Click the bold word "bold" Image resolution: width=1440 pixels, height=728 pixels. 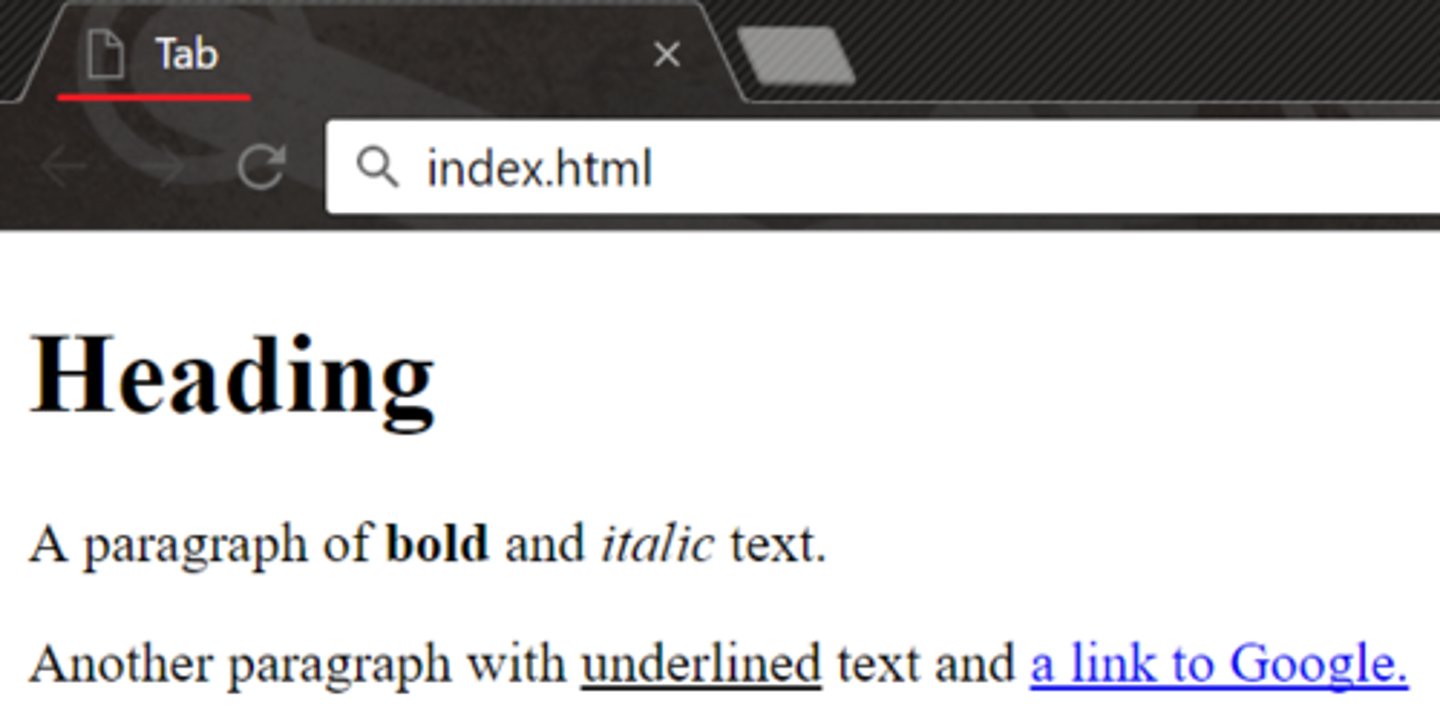[x=438, y=545]
